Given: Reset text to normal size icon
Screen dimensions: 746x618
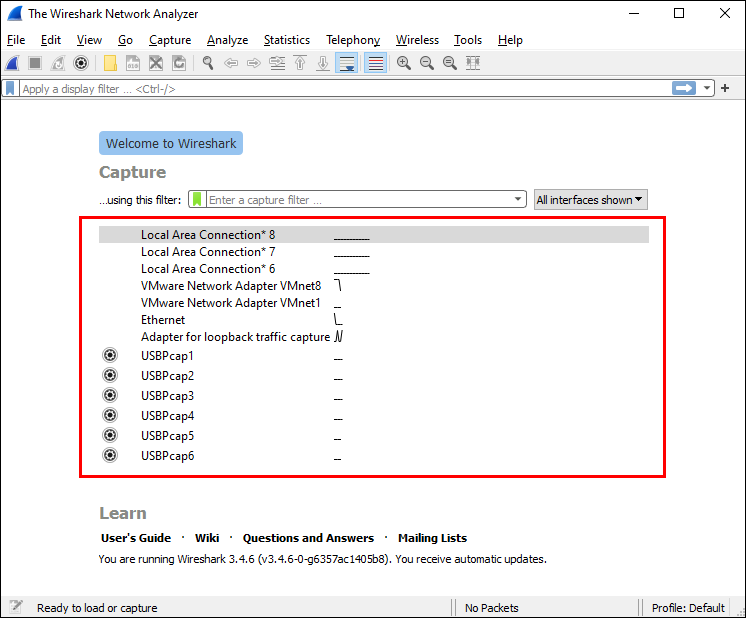Looking at the screenshot, I should coord(450,63).
